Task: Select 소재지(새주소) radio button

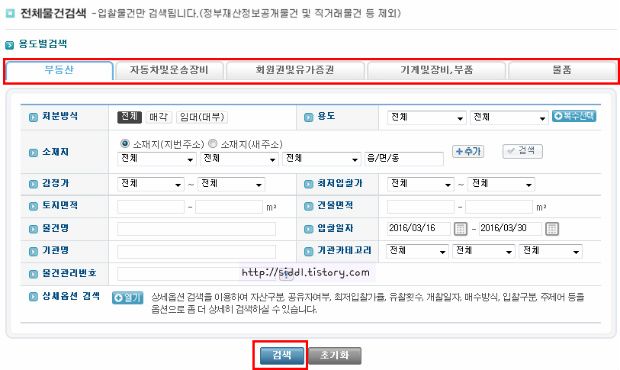Action: point(213,143)
